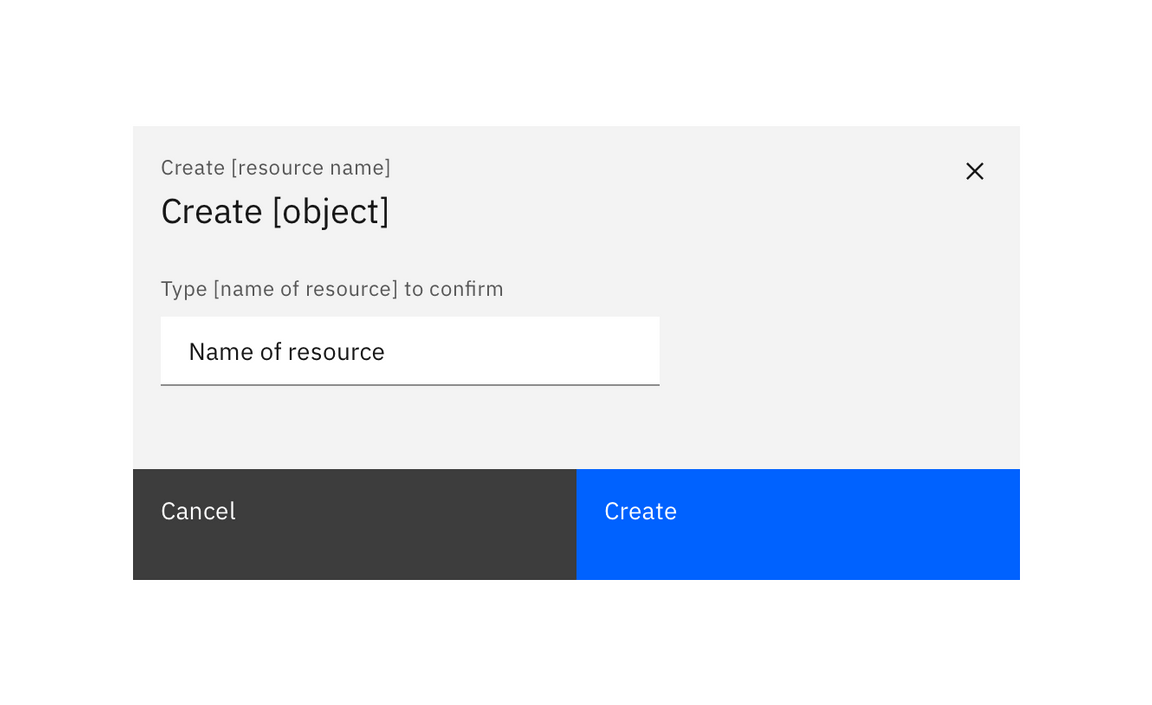Click the Create [object] heading
The height and width of the screenshot is (705, 1152).
point(275,211)
